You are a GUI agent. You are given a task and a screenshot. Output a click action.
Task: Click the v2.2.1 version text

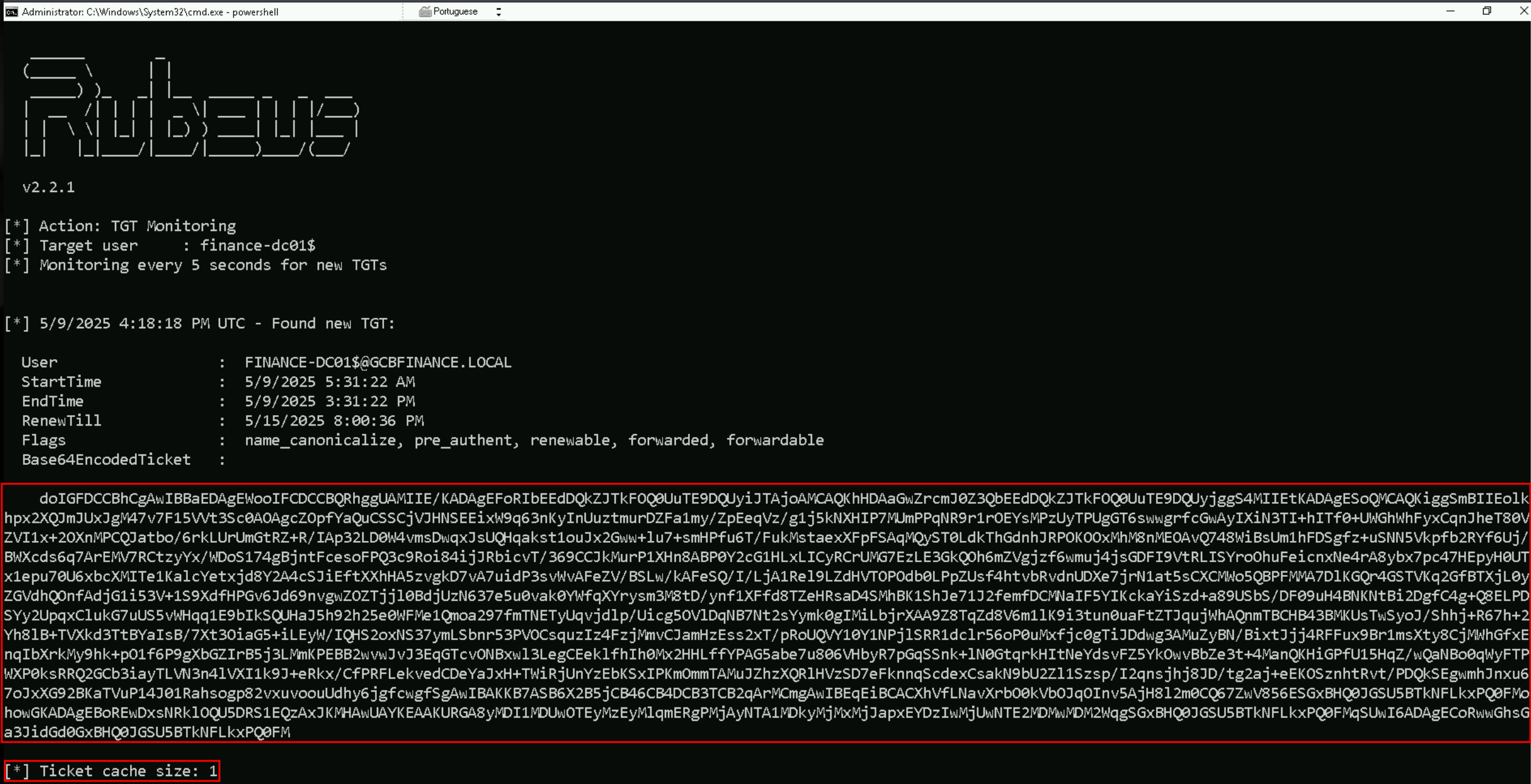tap(48, 187)
